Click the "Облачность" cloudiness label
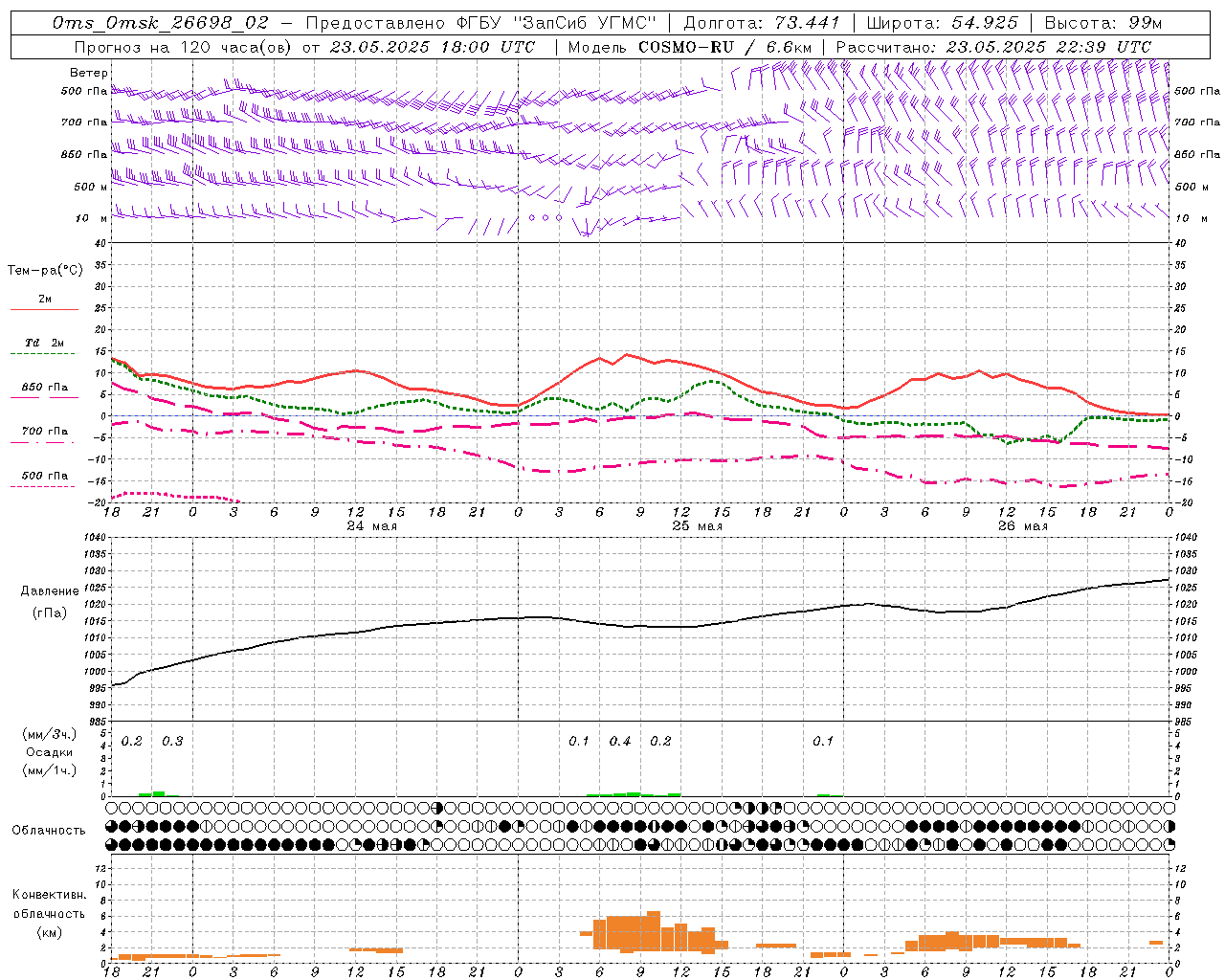The width and height of the screenshot is (1225, 980). (x=49, y=831)
